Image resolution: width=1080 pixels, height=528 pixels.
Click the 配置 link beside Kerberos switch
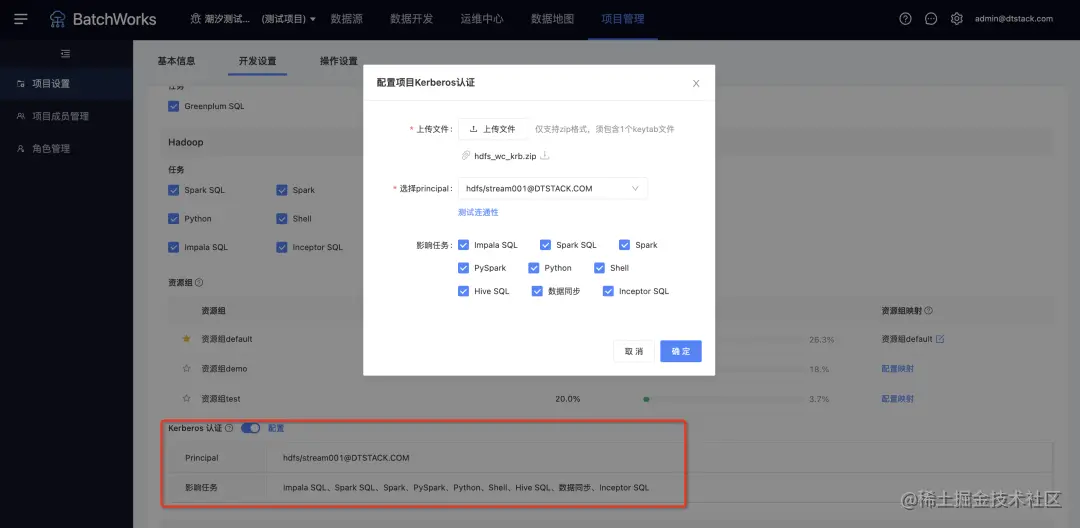pyautogui.click(x=276, y=428)
